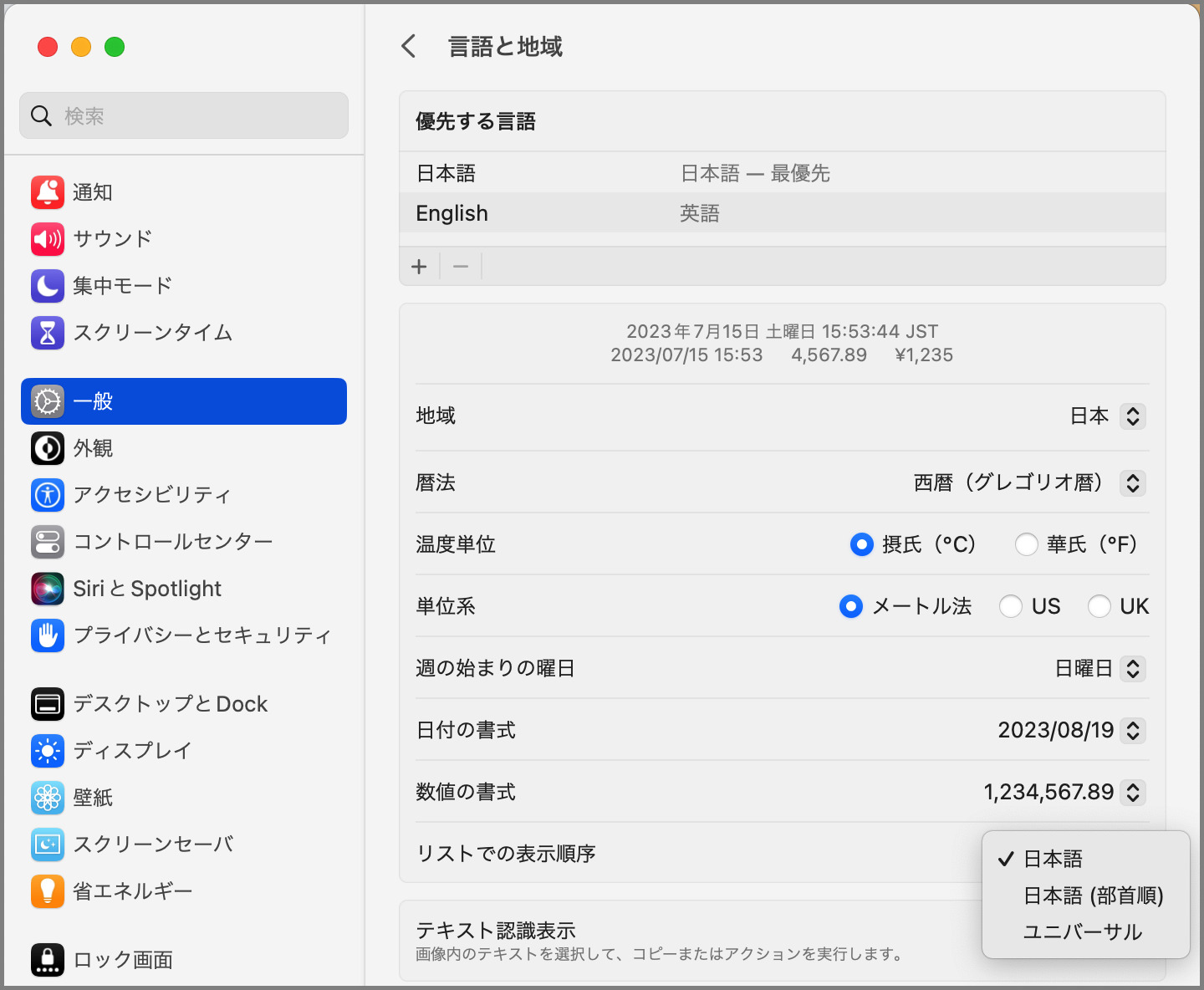The height and width of the screenshot is (990, 1204).
Task: Expand the 暦法 calendar dropdown
Action: (1132, 483)
